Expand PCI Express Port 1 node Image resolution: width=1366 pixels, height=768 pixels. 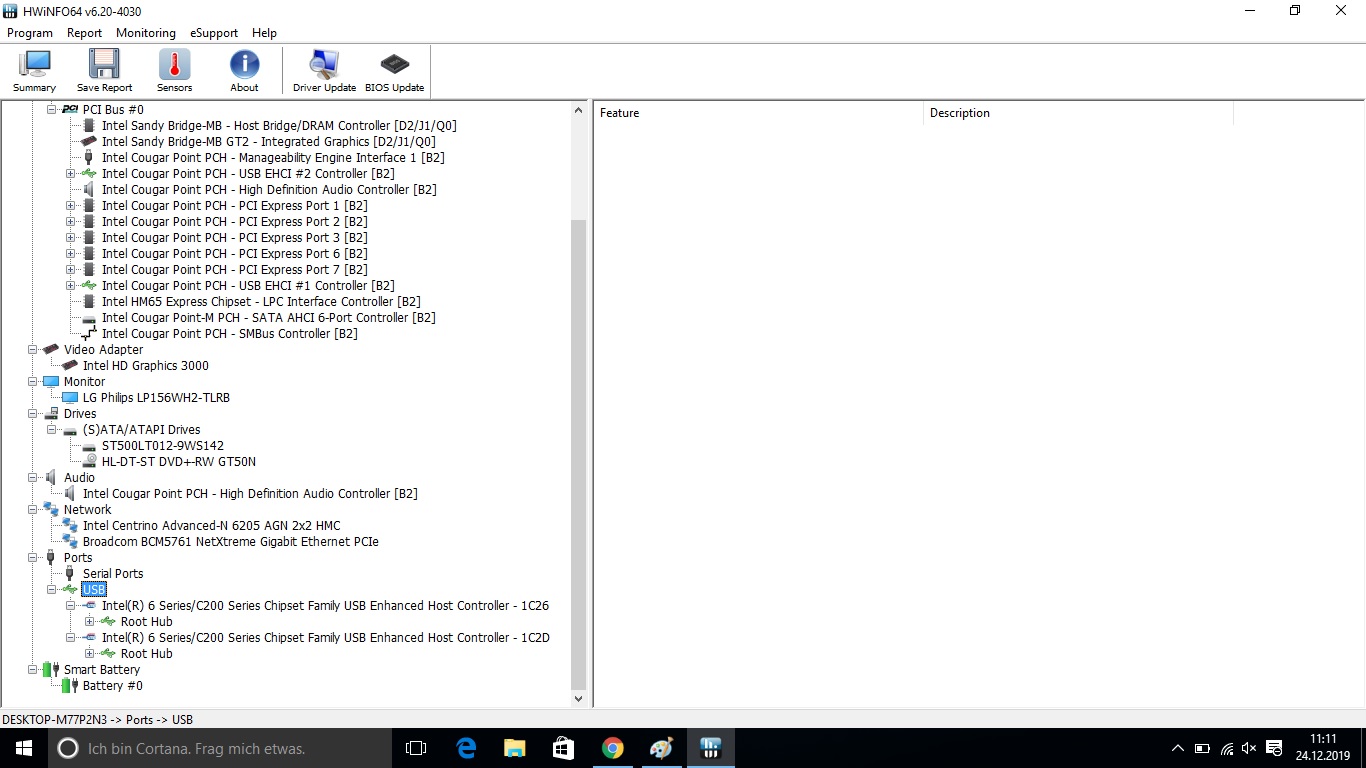coord(71,206)
